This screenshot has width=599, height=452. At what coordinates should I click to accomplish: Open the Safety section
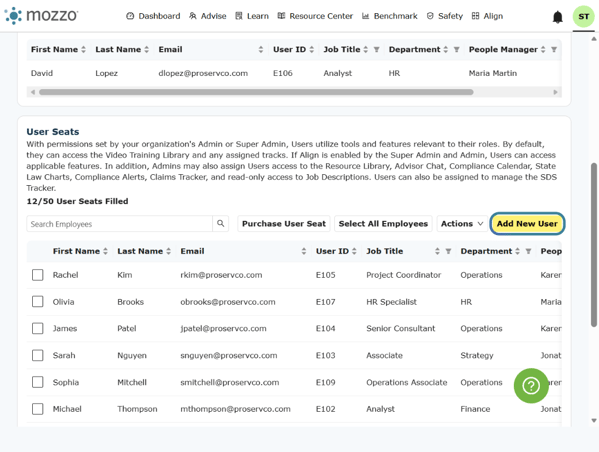(x=445, y=16)
